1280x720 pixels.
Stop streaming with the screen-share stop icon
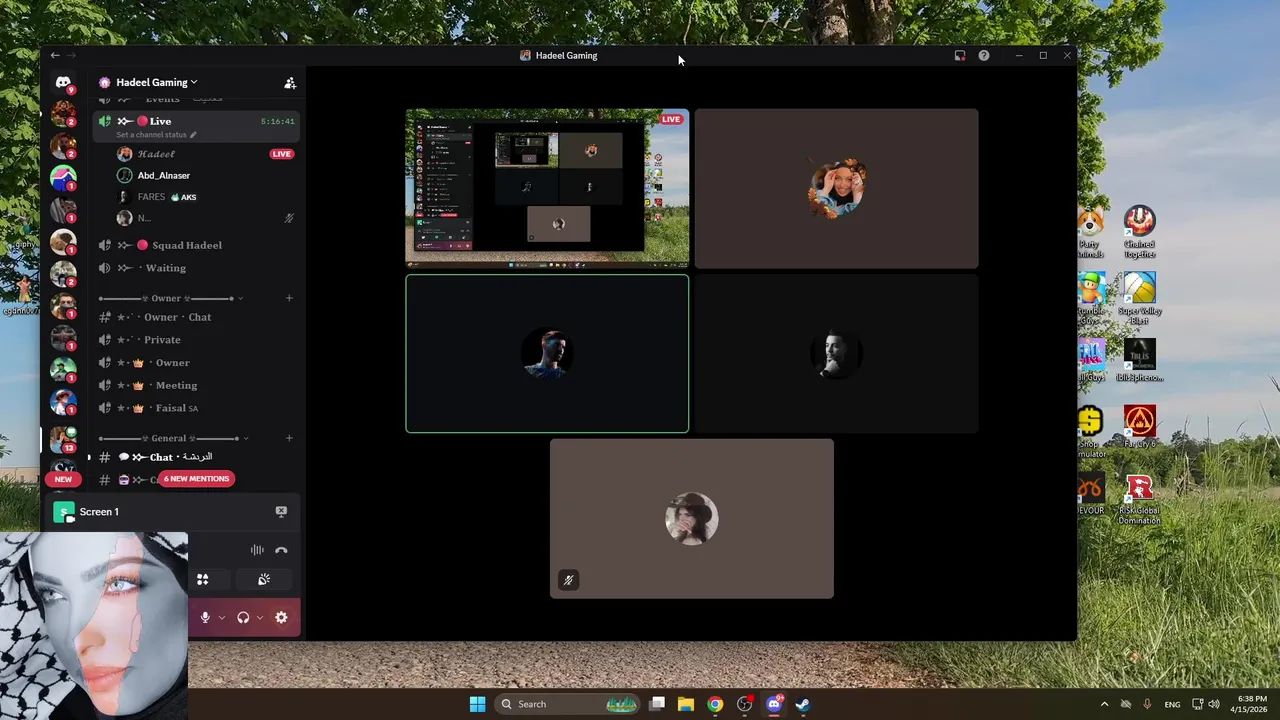(x=281, y=511)
